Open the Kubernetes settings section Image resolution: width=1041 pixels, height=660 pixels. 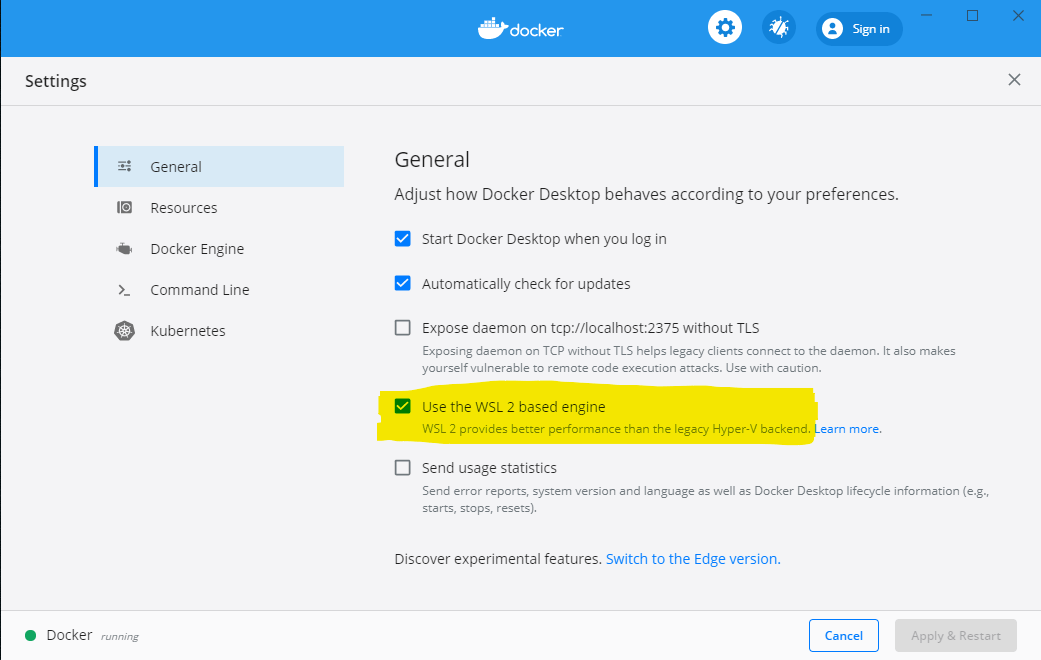(x=219, y=331)
